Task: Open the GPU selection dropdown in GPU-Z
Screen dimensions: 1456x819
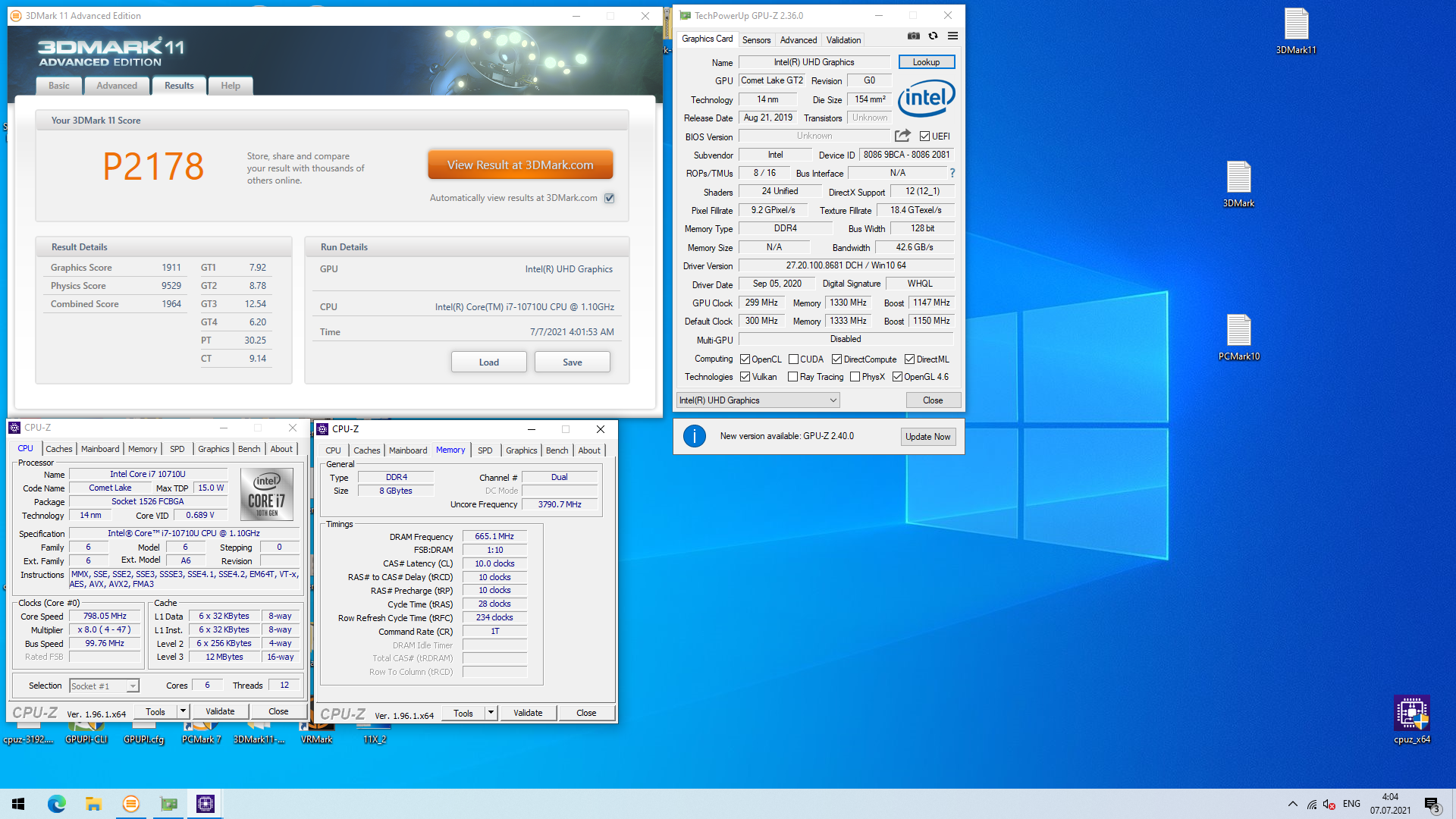Action: 758,400
